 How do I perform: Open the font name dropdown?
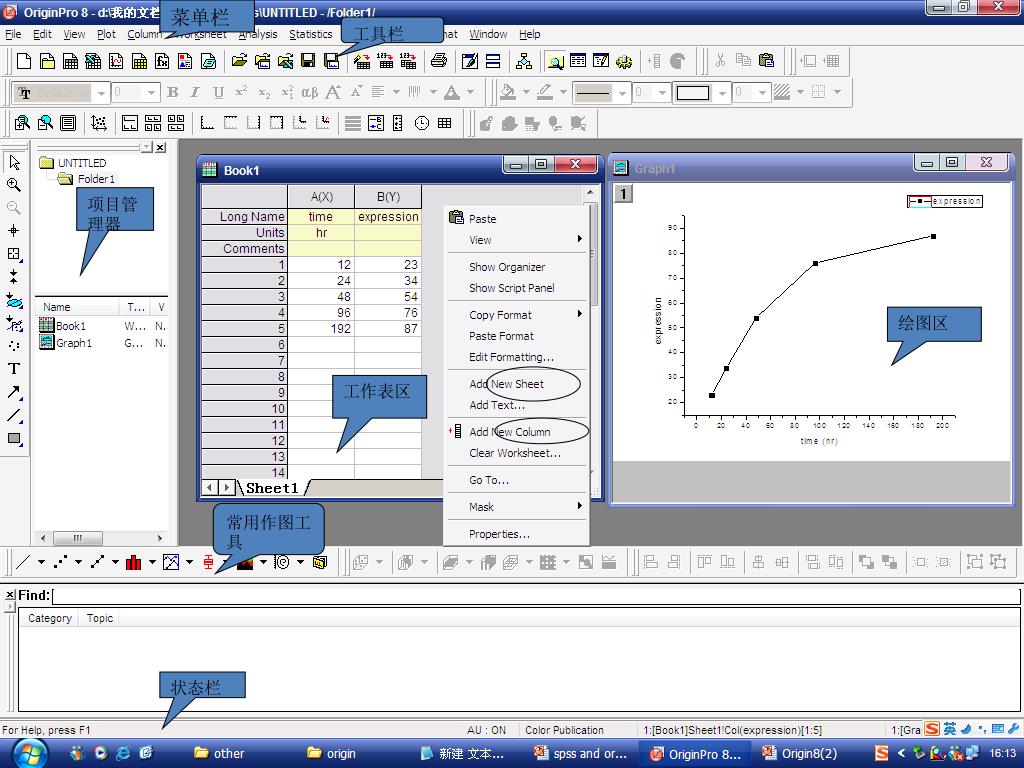[x=101, y=93]
